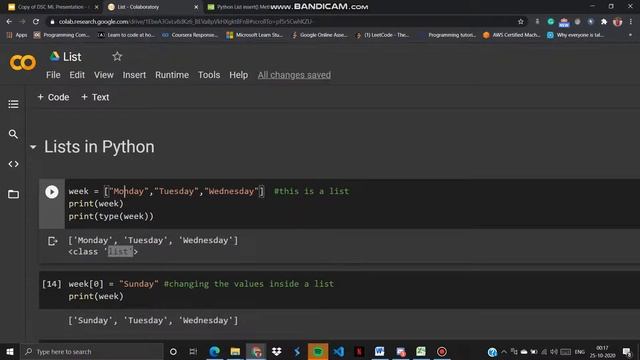
Task: Open the LeetCode bookmark
Action: [382, 35]
